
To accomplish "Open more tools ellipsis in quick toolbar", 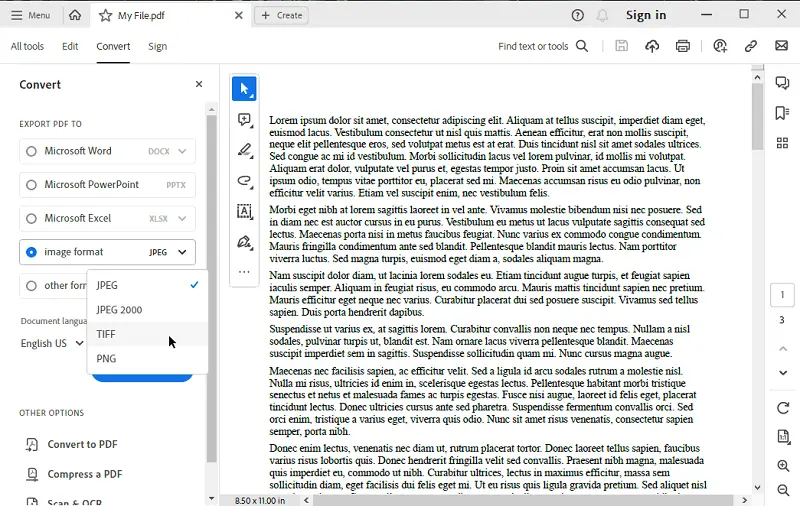I will pos(244,272).
